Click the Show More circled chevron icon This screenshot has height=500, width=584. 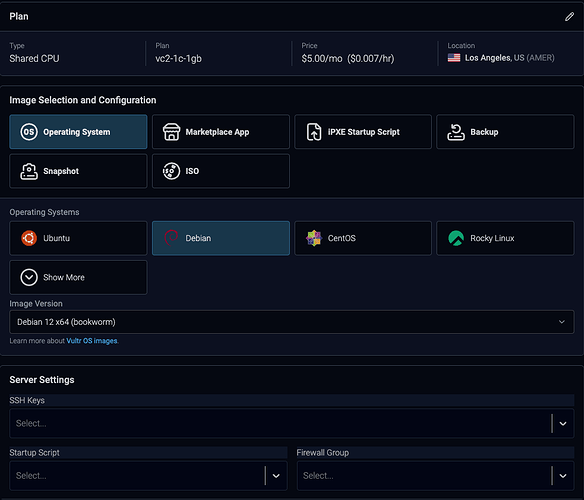point(29,277)
